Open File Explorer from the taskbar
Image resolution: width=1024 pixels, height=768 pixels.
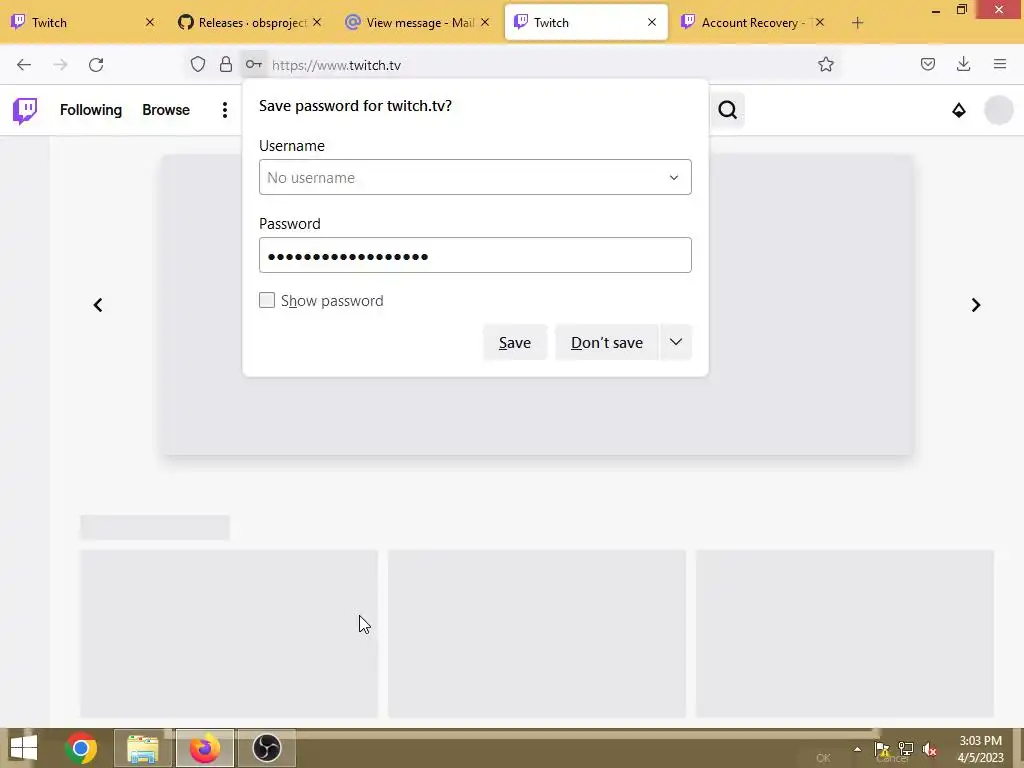tap(143, 748)
